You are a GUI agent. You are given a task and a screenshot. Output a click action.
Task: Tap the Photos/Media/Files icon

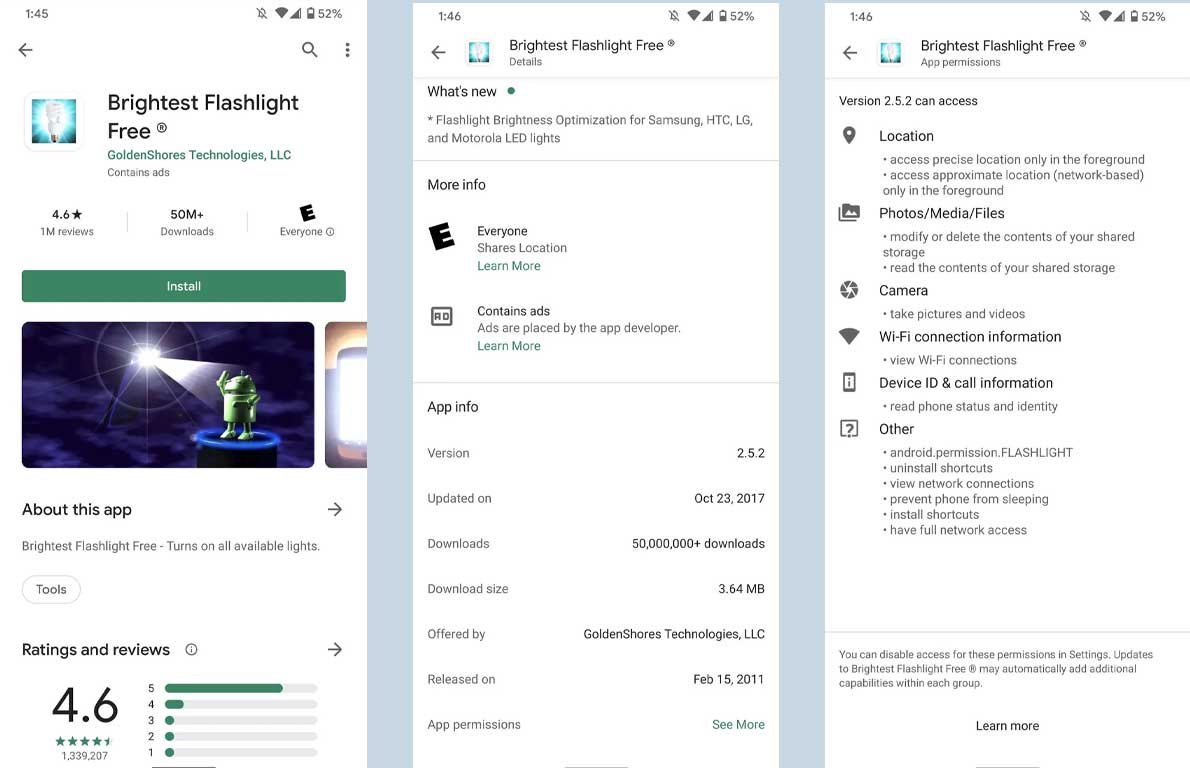849,212
